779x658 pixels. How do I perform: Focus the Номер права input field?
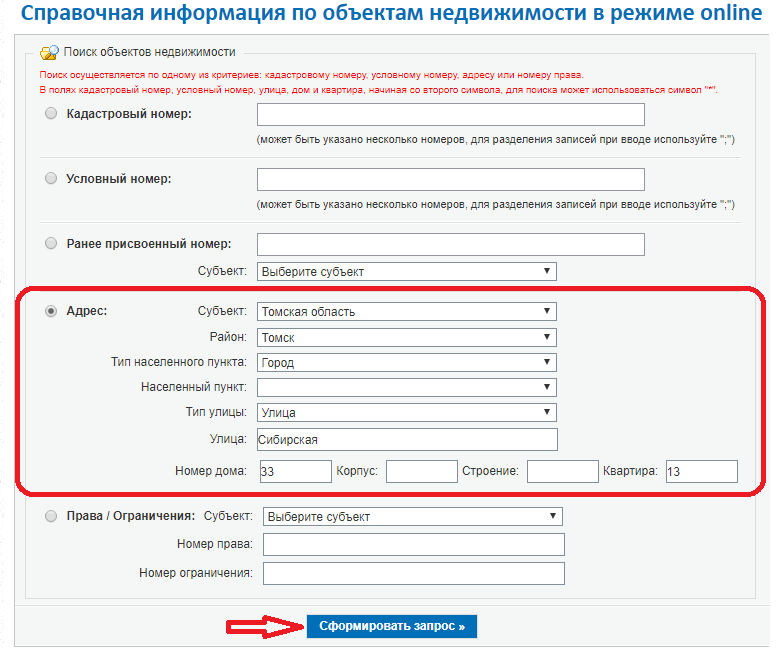point(413,544)
